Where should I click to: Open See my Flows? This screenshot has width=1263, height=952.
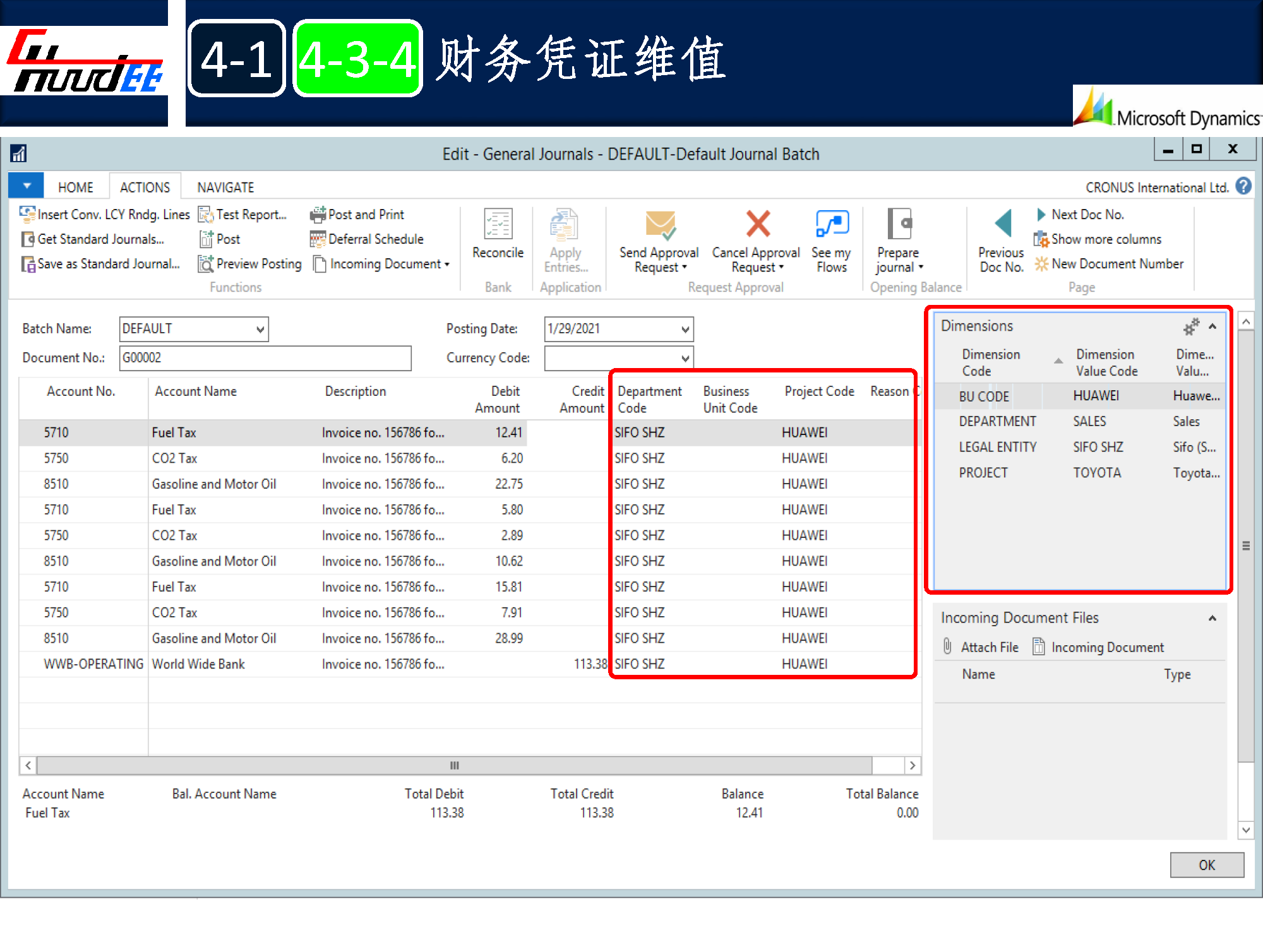tap(831, 224)
